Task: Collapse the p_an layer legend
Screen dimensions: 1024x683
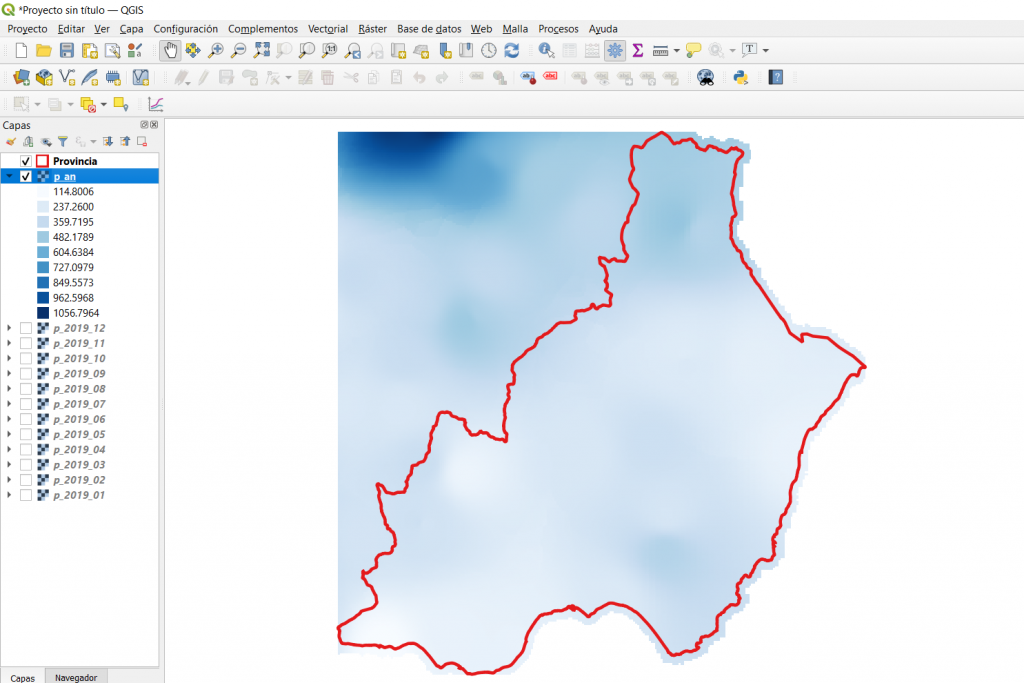Action: [x=10, y=176]
